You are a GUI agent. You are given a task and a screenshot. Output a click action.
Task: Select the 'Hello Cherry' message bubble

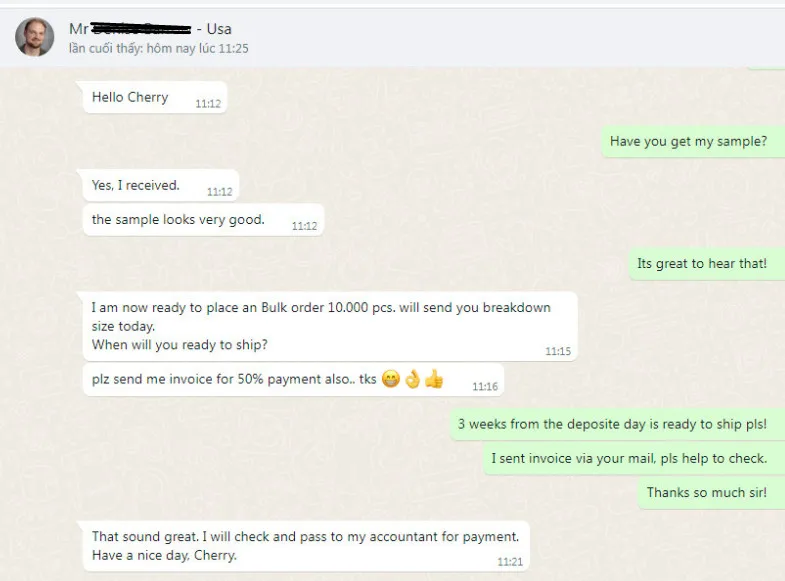[x=155, y=98]
